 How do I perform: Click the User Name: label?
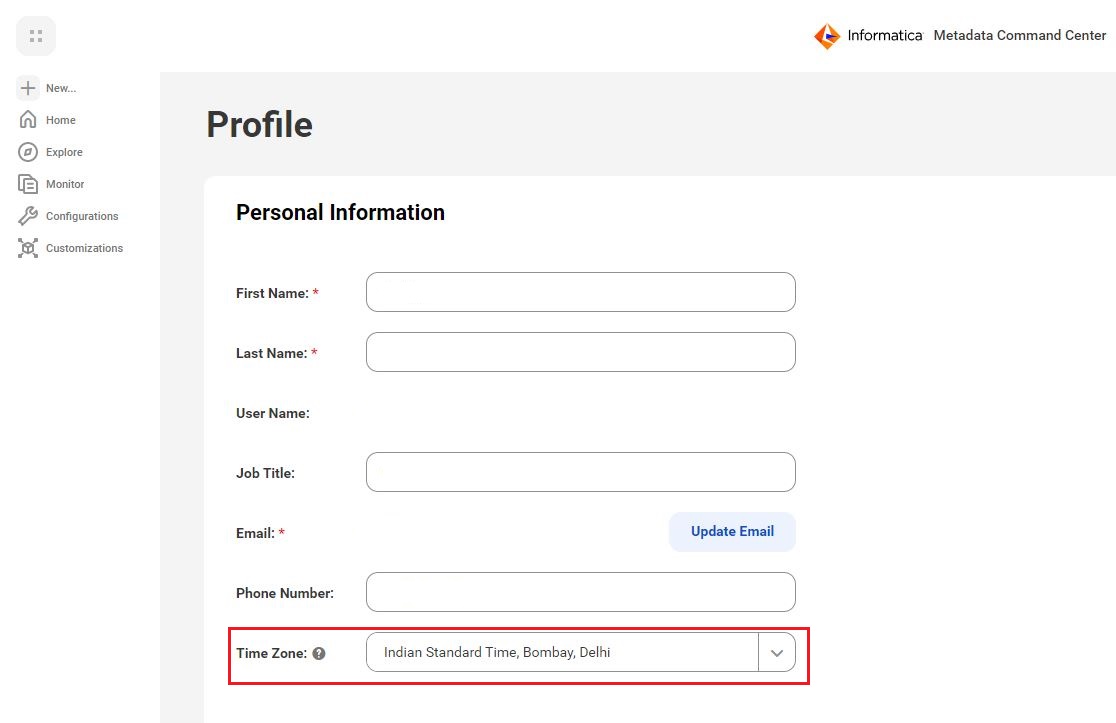click(273, 413)
